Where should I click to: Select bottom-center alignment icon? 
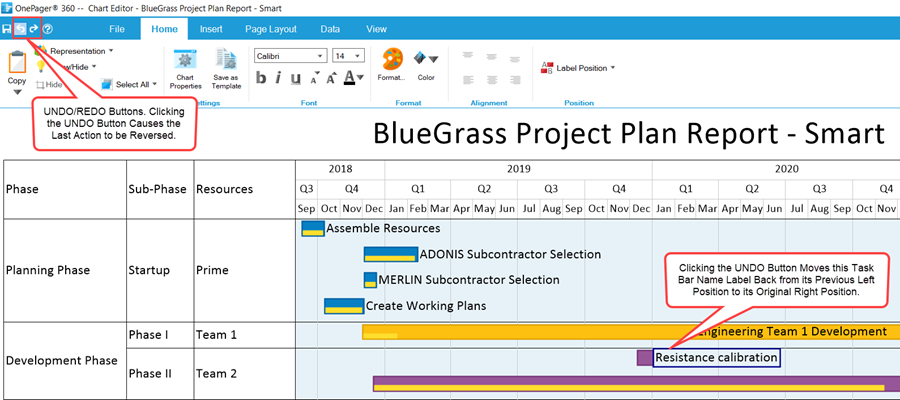pos(491,79)
